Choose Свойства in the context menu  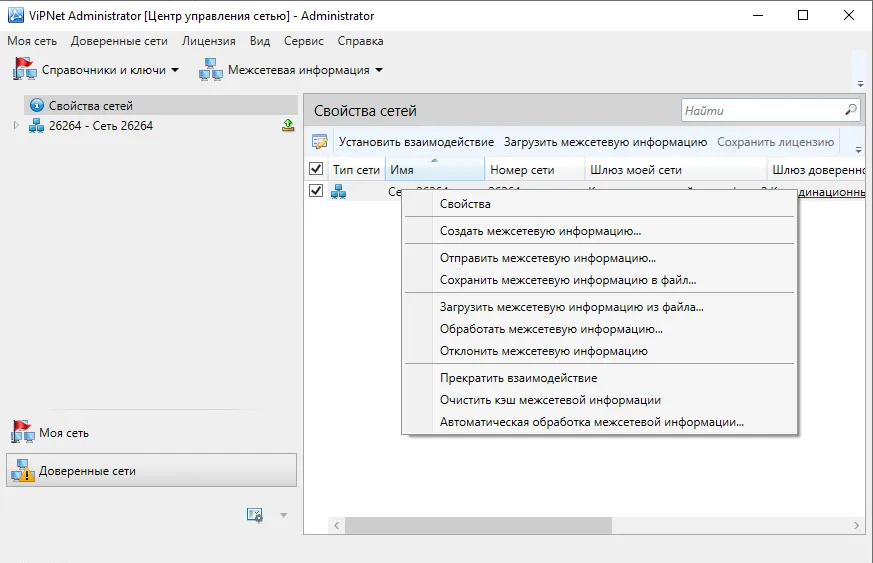[599, 204]
